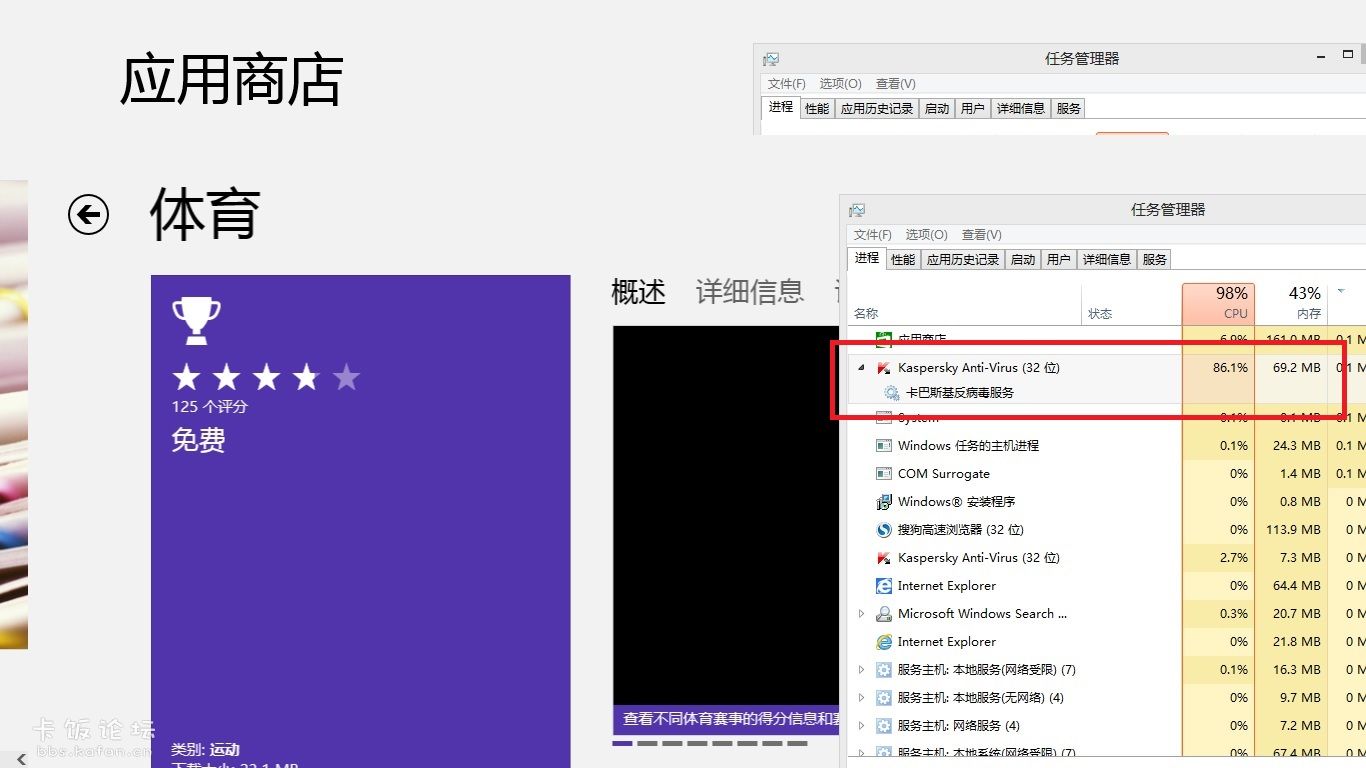The height and width of the screenshot is (768, 1366).
Task: Open 应用历史记录 tab in the lower Task Manager
Action: click(x=963, y=260)
